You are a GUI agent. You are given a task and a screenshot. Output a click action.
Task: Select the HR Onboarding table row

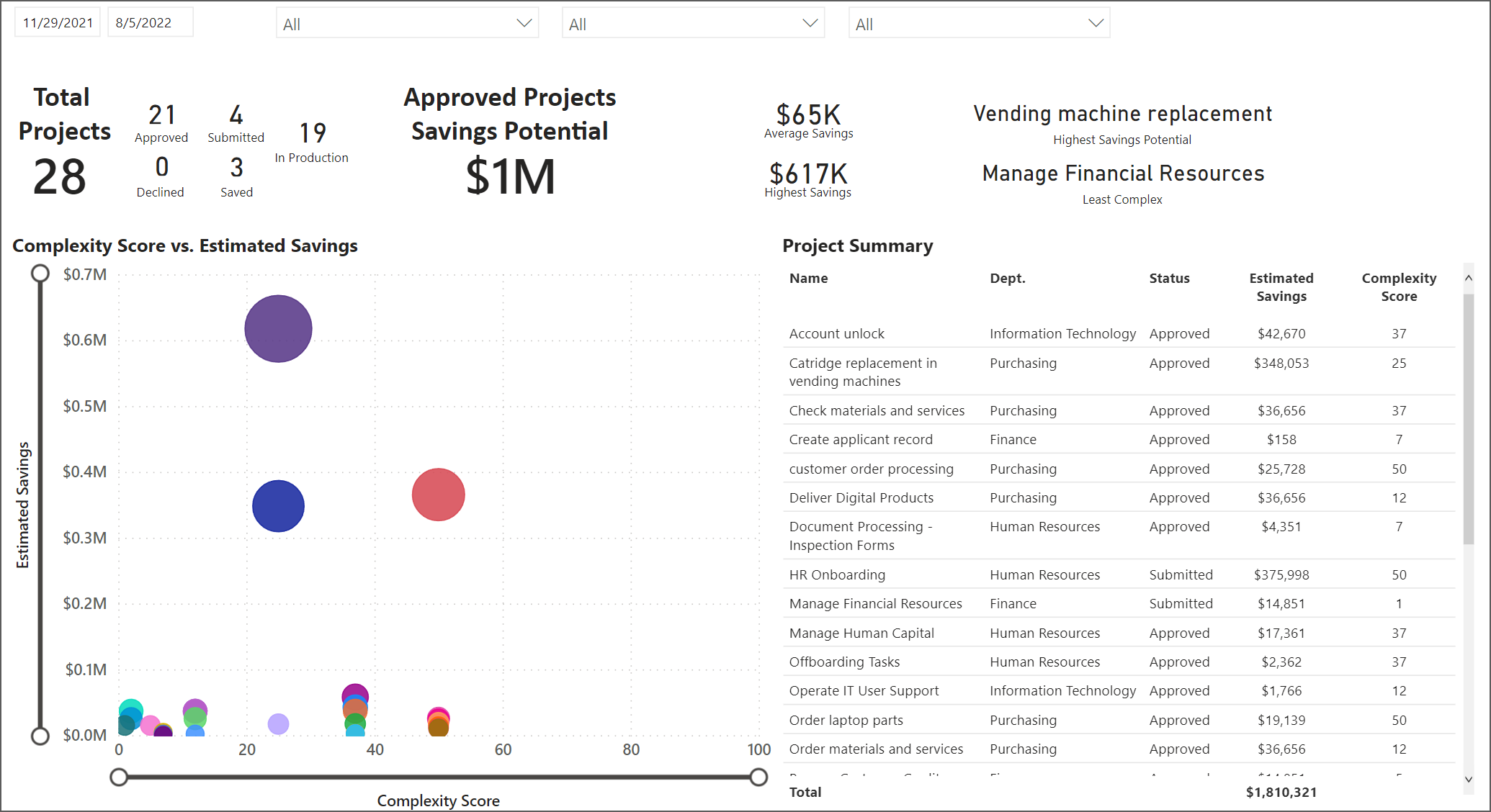[x=837, y=574]
